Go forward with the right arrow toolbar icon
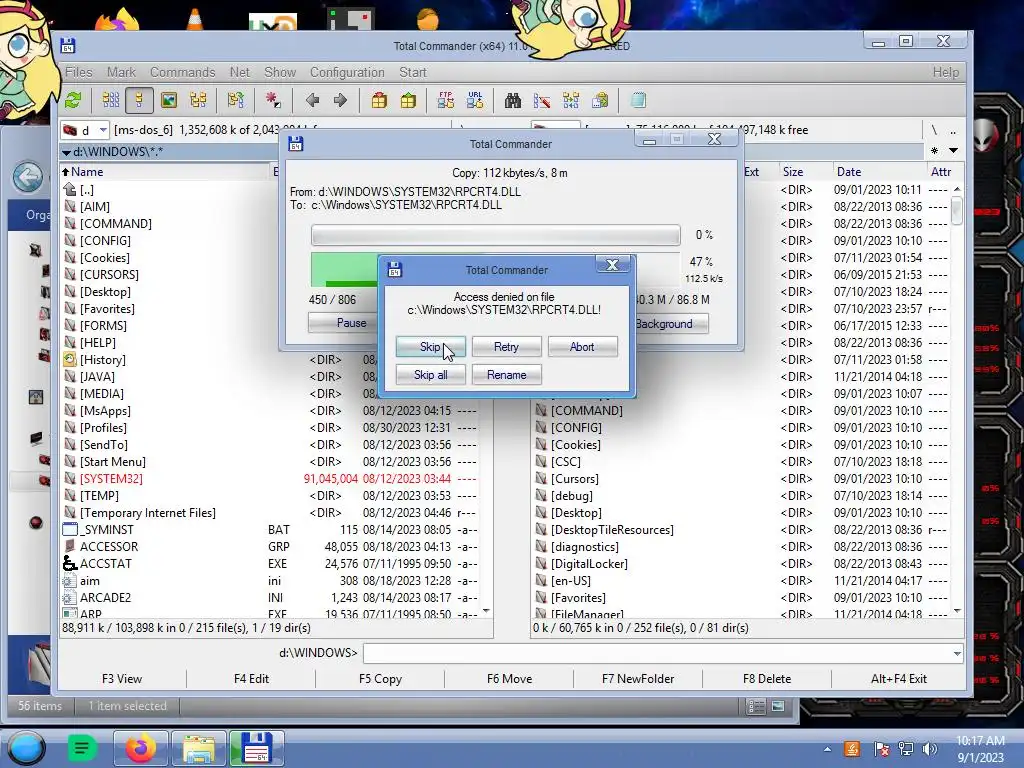Screen dimensions: 1024x768 [x=340, y=100]
